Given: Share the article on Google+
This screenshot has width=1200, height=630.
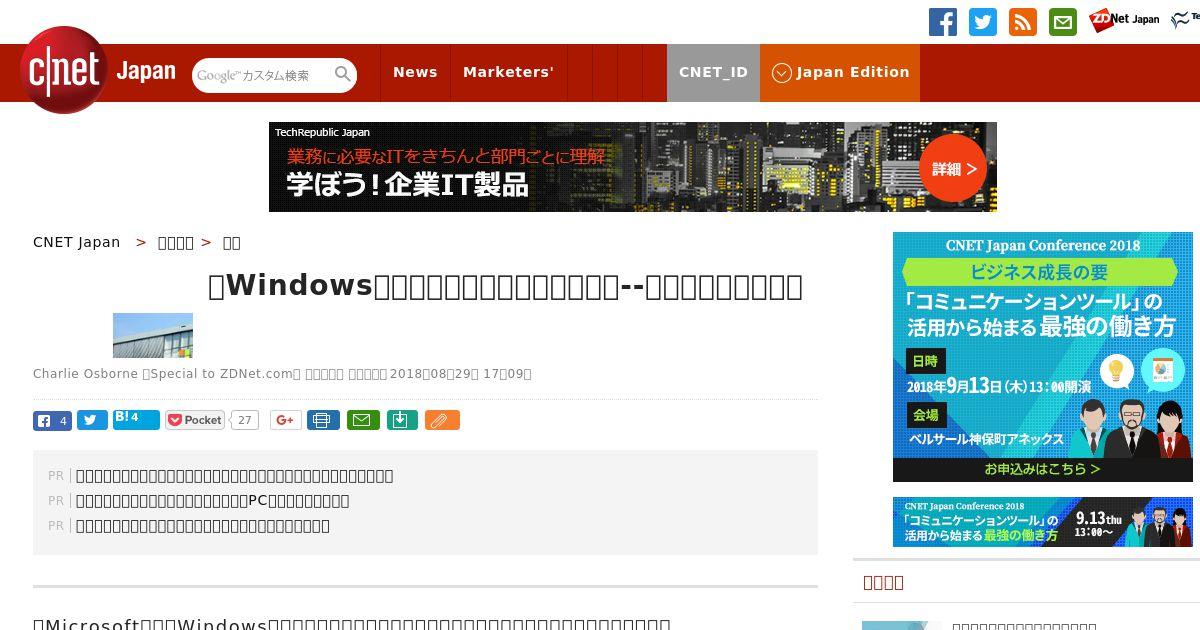Looking at the screenshot, I should 285,420.
